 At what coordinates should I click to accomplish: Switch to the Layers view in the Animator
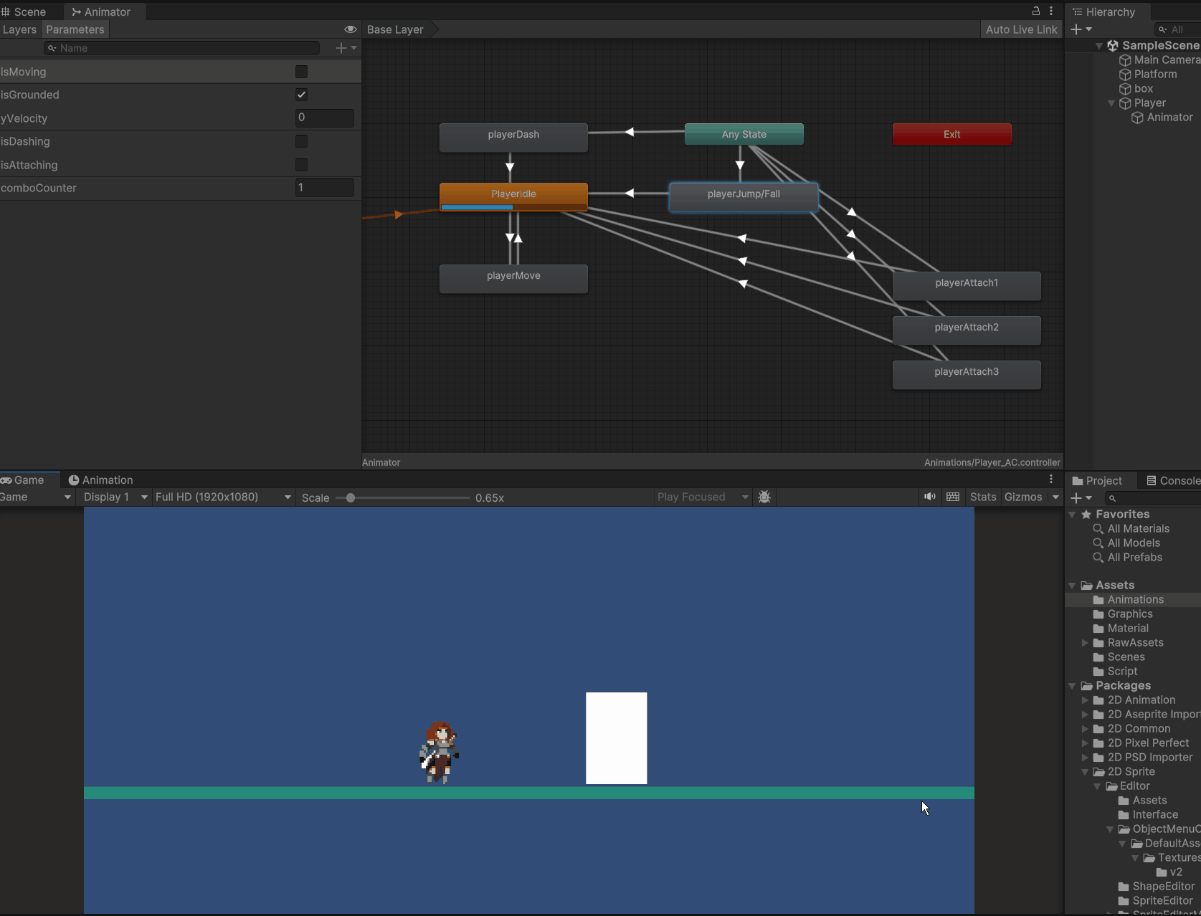[x=19, y=29]
